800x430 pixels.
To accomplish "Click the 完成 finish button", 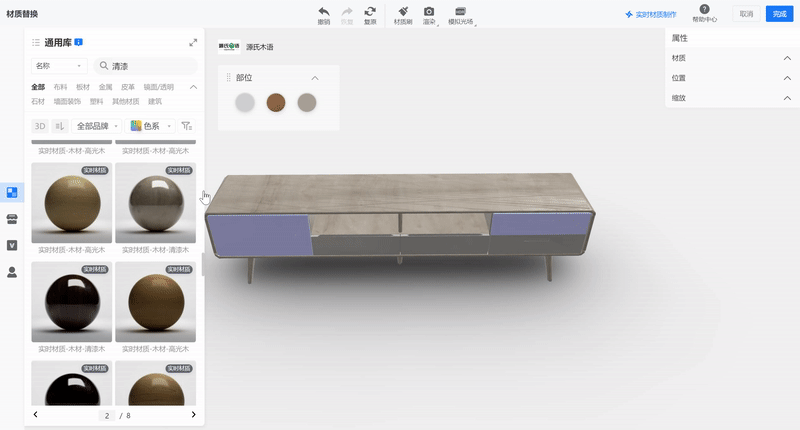I will (778, 14).
